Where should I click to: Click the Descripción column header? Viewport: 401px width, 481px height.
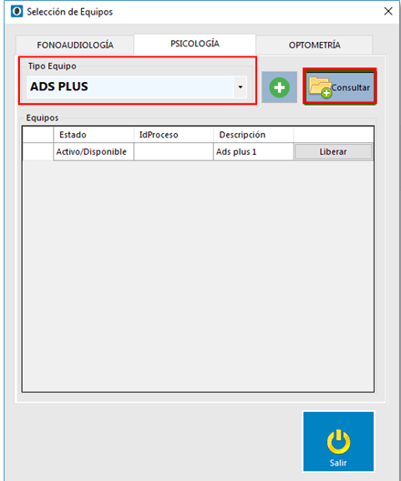[253, 135]
